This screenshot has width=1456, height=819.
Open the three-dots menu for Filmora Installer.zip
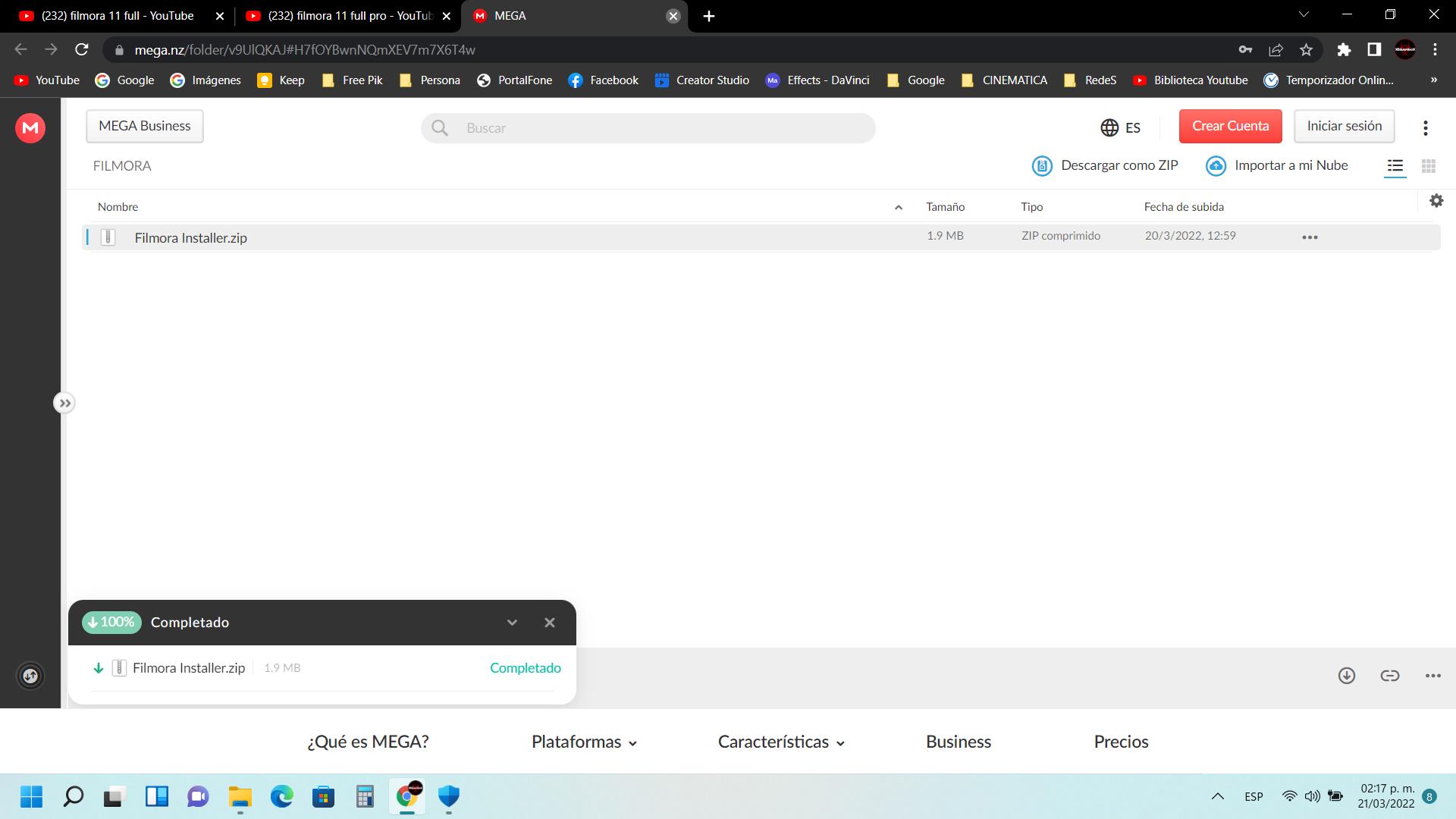1310,237
